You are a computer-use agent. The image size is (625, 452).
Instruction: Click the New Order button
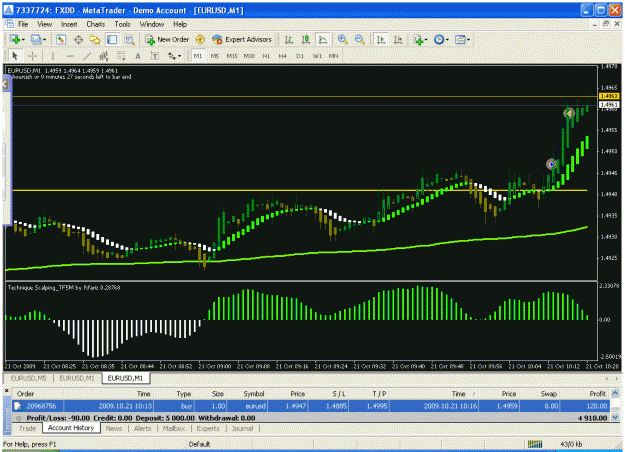click(167, 39)
